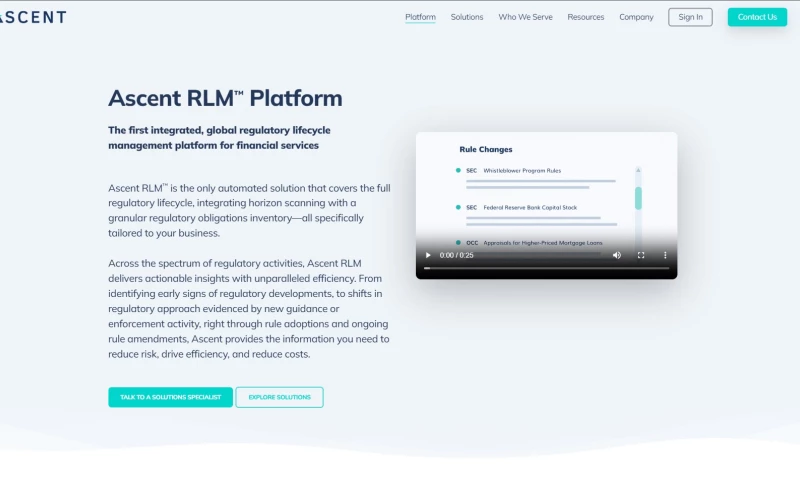
Task: Click Talk to a Solutions Specialist
Action: (170, 397)
